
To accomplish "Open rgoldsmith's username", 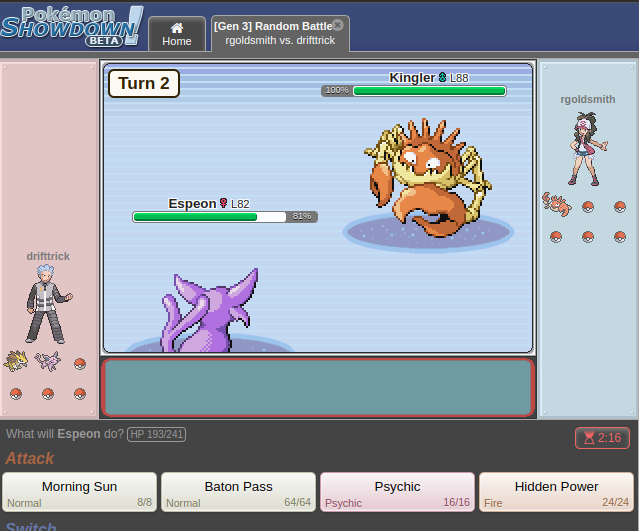I will click(588, 99).
